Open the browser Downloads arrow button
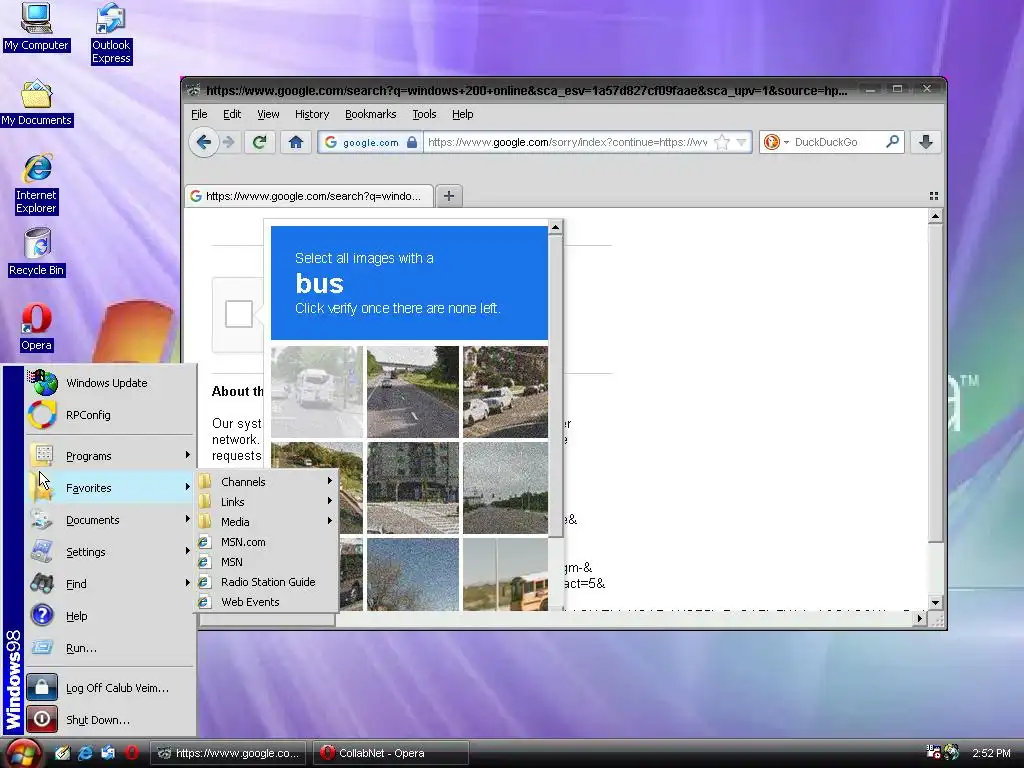Image resolution: width=1024 pixels, height=768 pixels. click(x=925, y=142)
